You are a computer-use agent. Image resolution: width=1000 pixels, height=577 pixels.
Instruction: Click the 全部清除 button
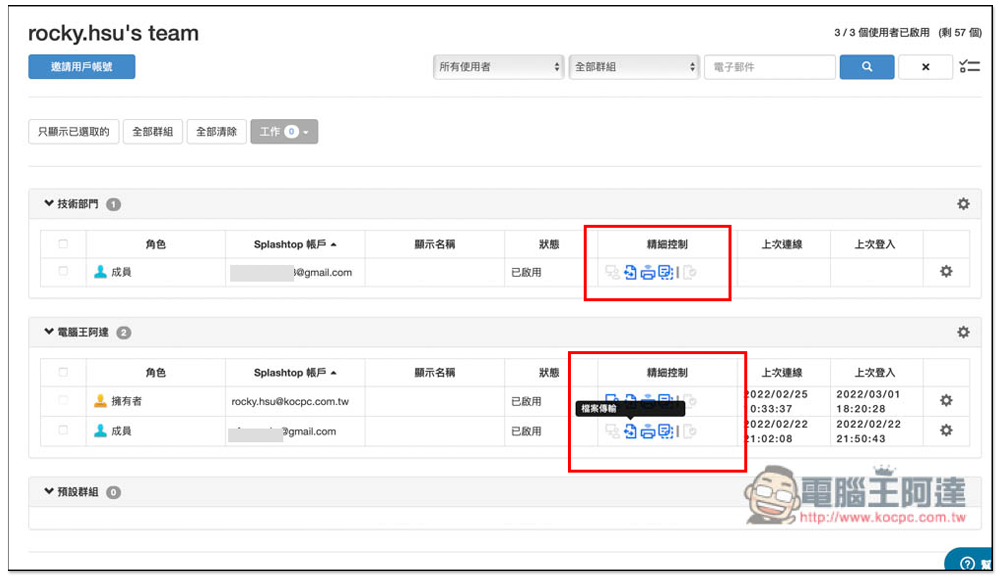pyautogui.click(x=216, y=132)
